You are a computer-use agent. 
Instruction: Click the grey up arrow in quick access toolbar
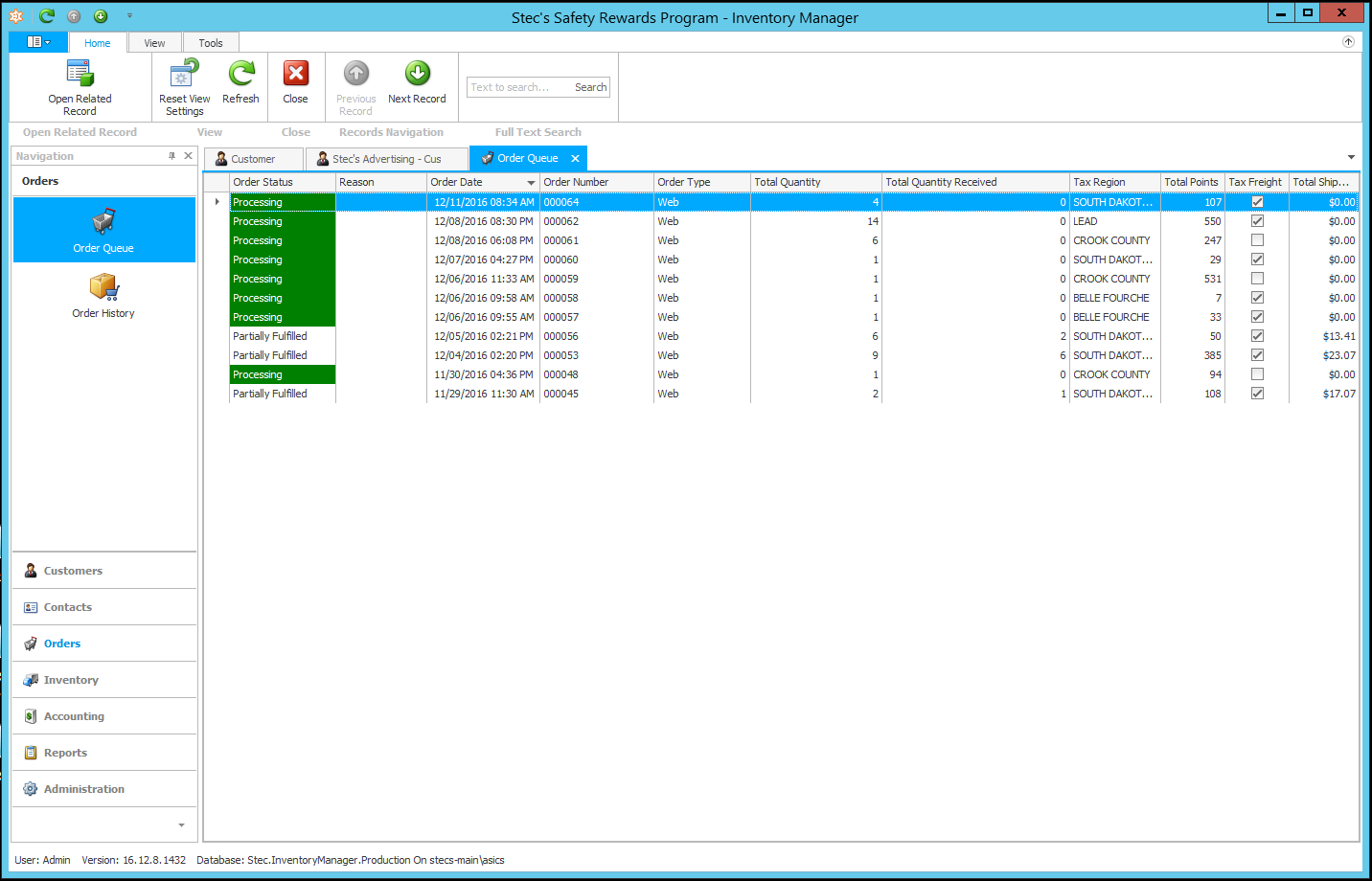[x=74, y=15]
